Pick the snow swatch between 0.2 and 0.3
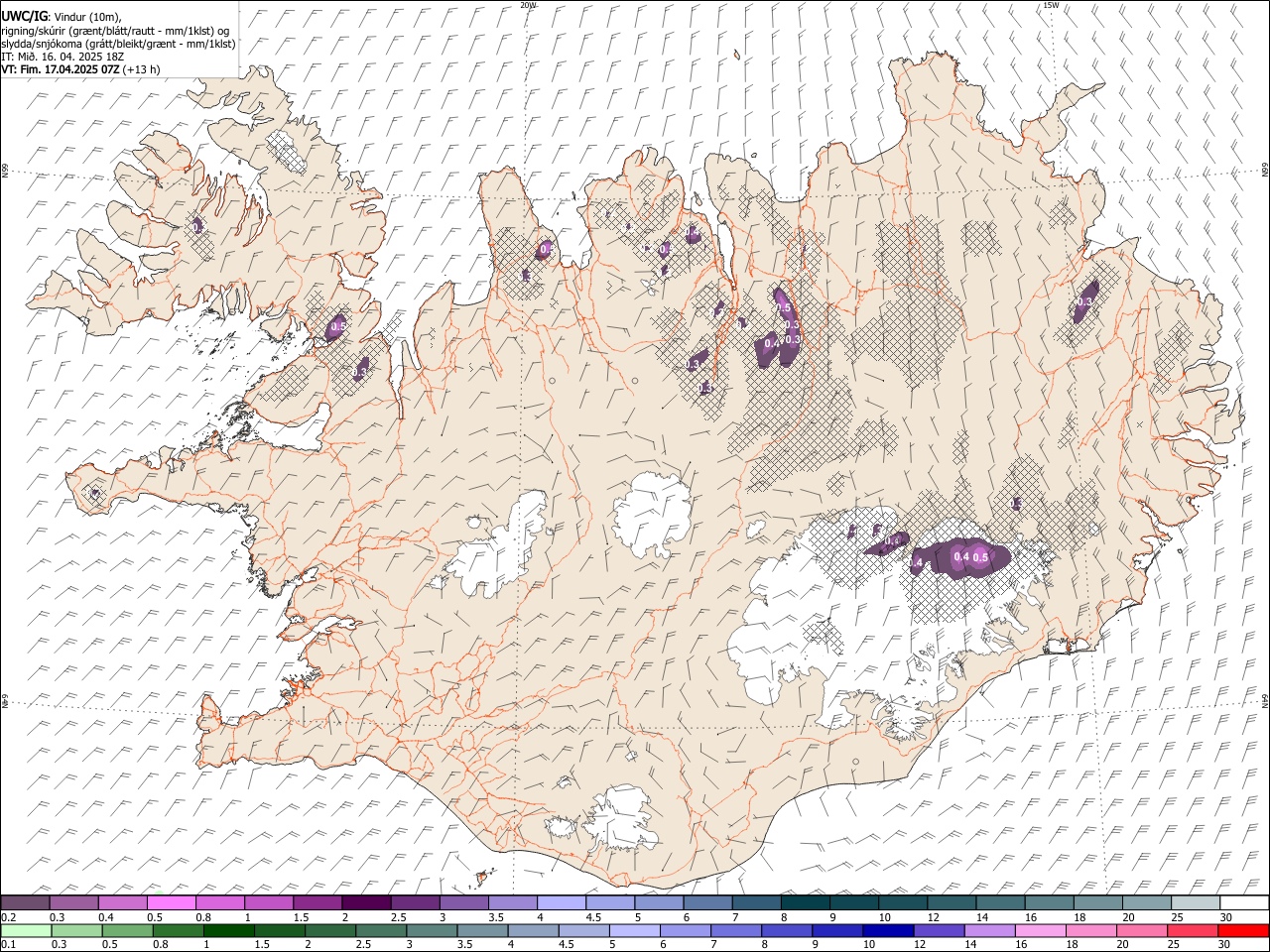Screen dimensions: 1270x952 point(25,903)
